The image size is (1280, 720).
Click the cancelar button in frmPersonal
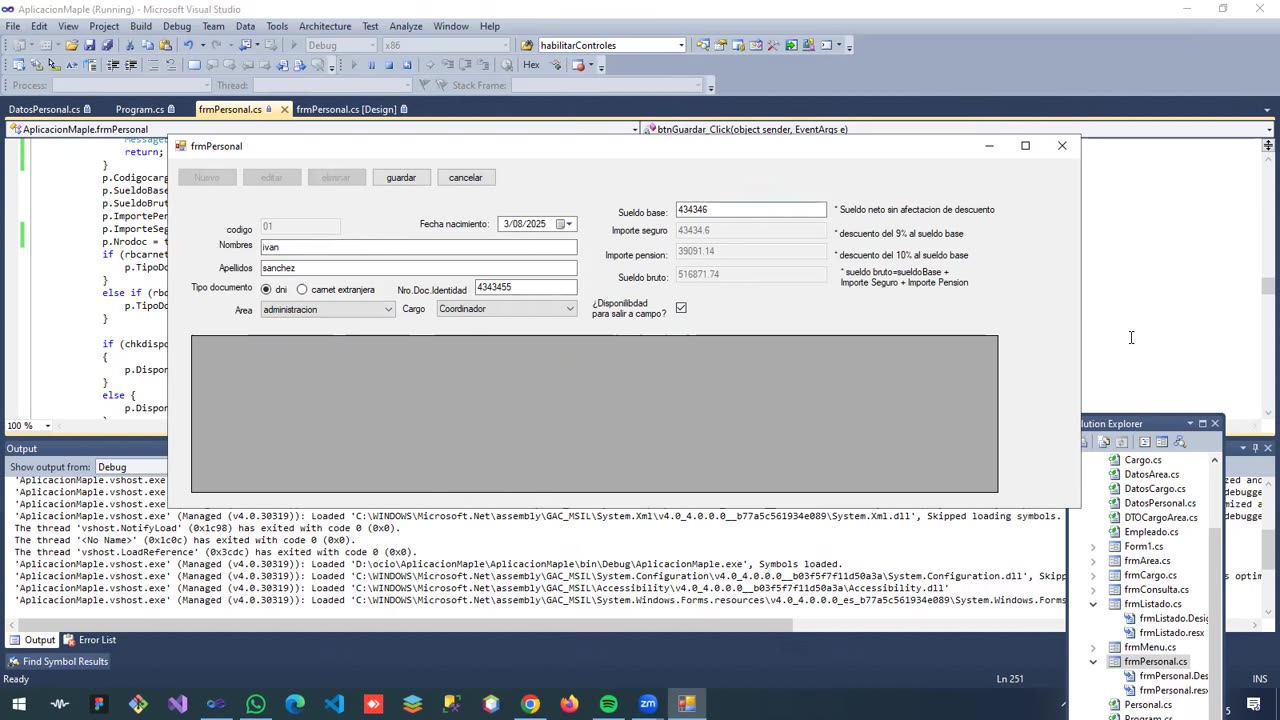(465, 178)
